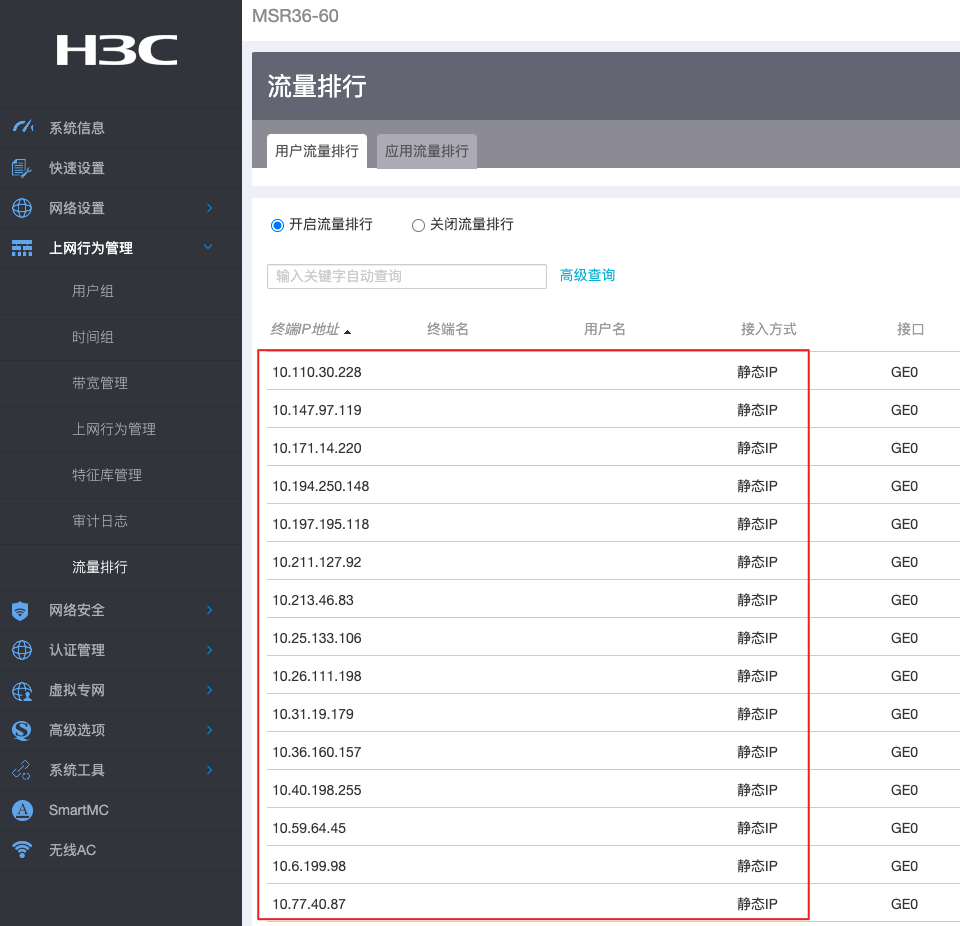Expand 系统工具 chevron
The height and width of the screenshot is (926, 960).
(x=209, y=770)
